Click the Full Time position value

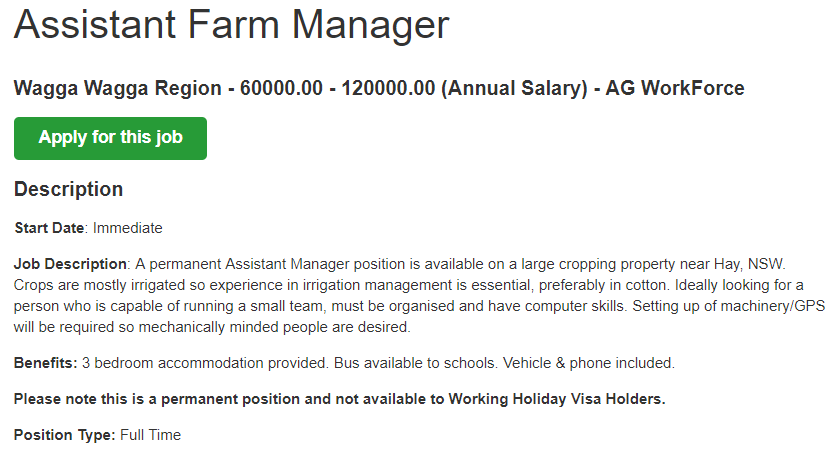click(151, 435)
